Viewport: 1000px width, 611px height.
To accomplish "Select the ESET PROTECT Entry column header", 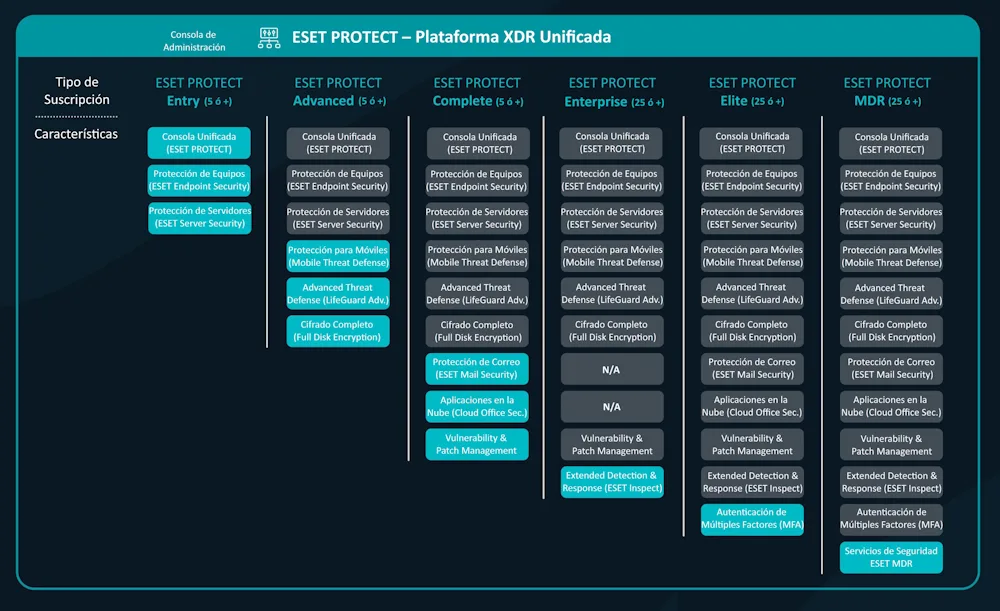I will pyautogui.click(x=199, y=91).
